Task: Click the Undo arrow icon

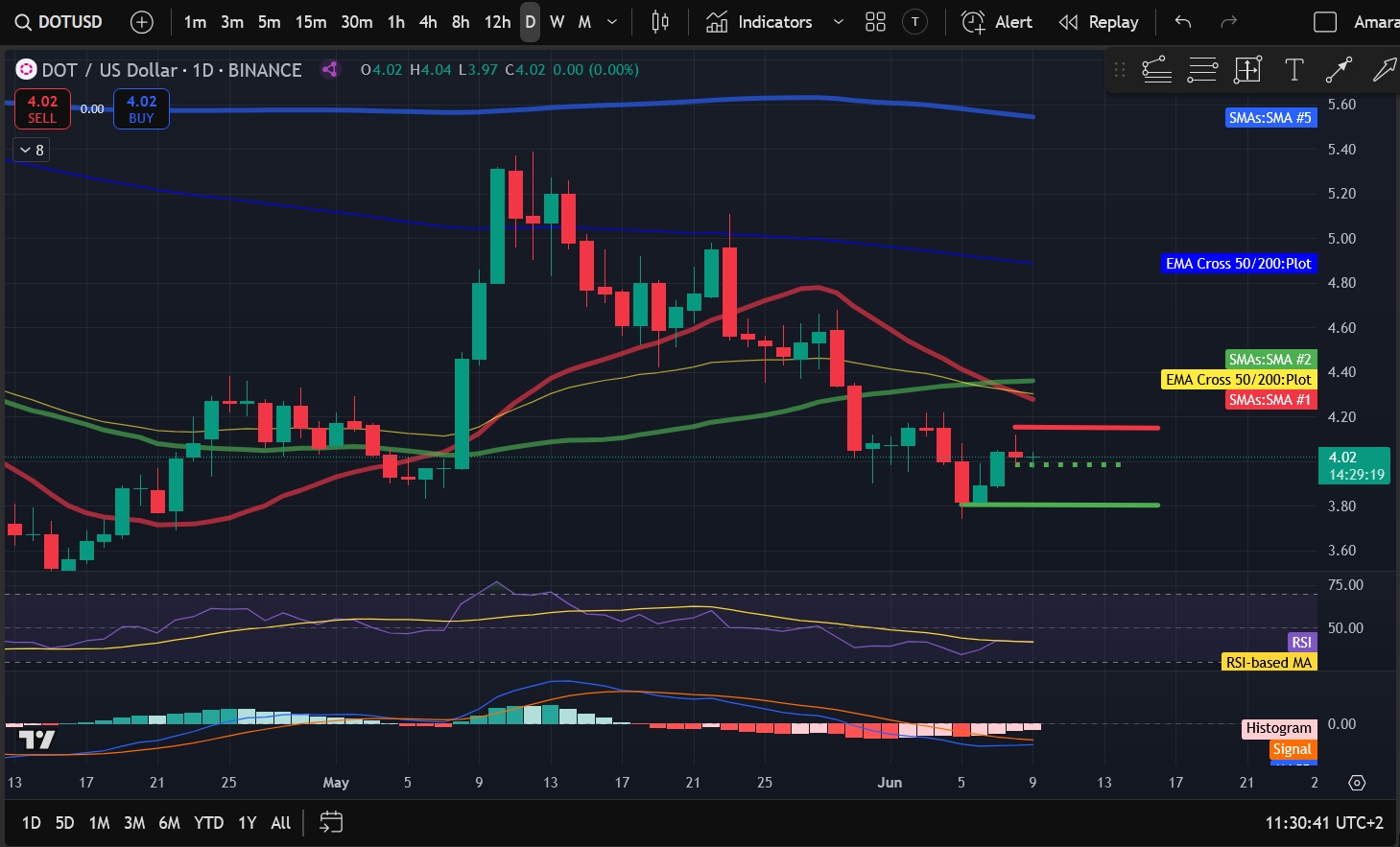Action: (x=1183, y=22)
